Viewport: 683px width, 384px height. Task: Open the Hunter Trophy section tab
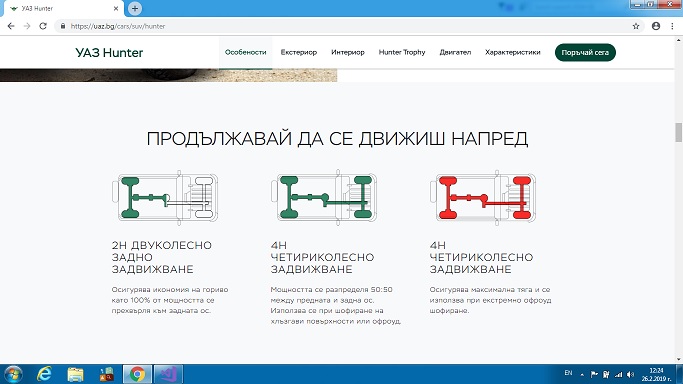point(402,52)
